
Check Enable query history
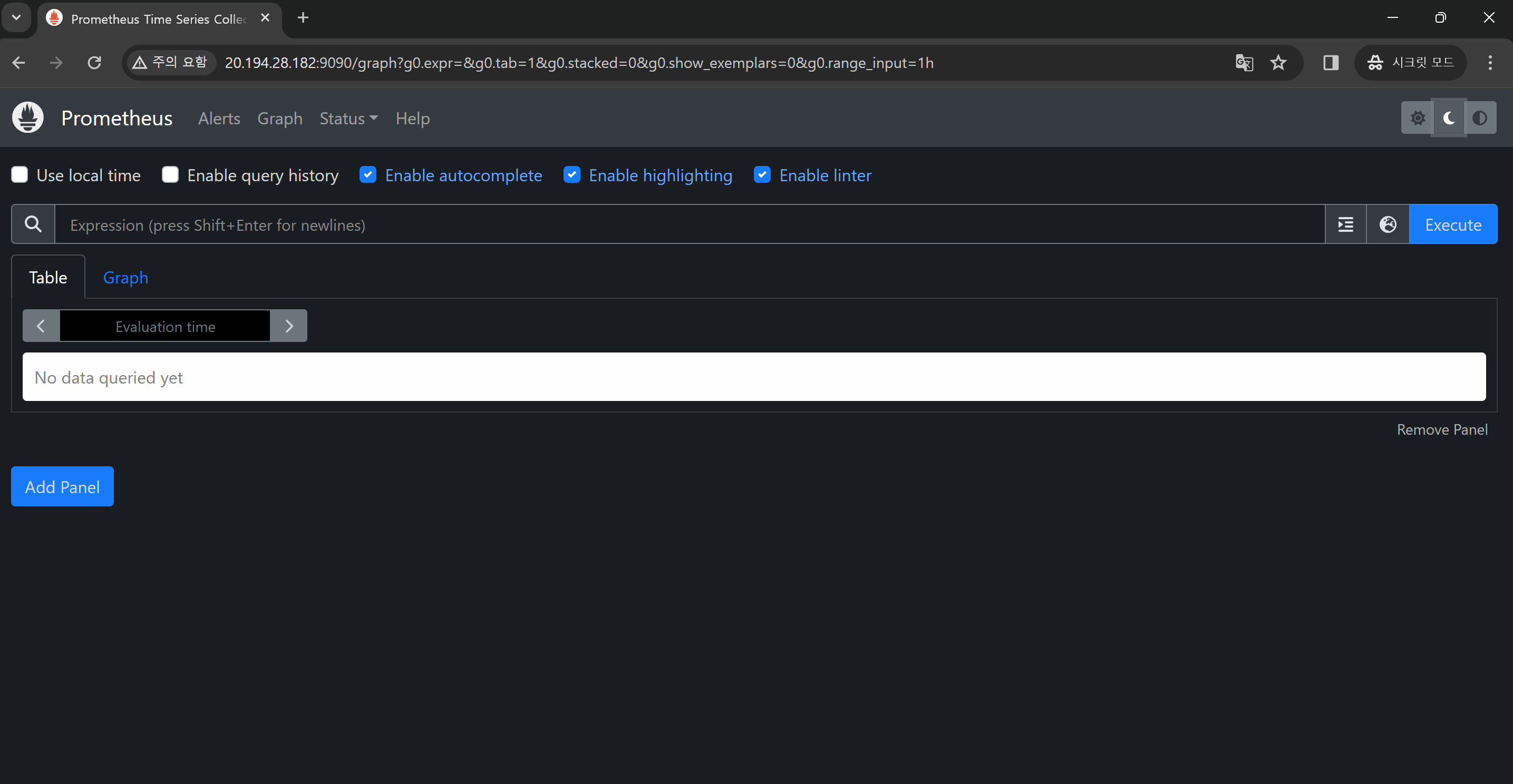pyautogui.click(x=170, y=175)
